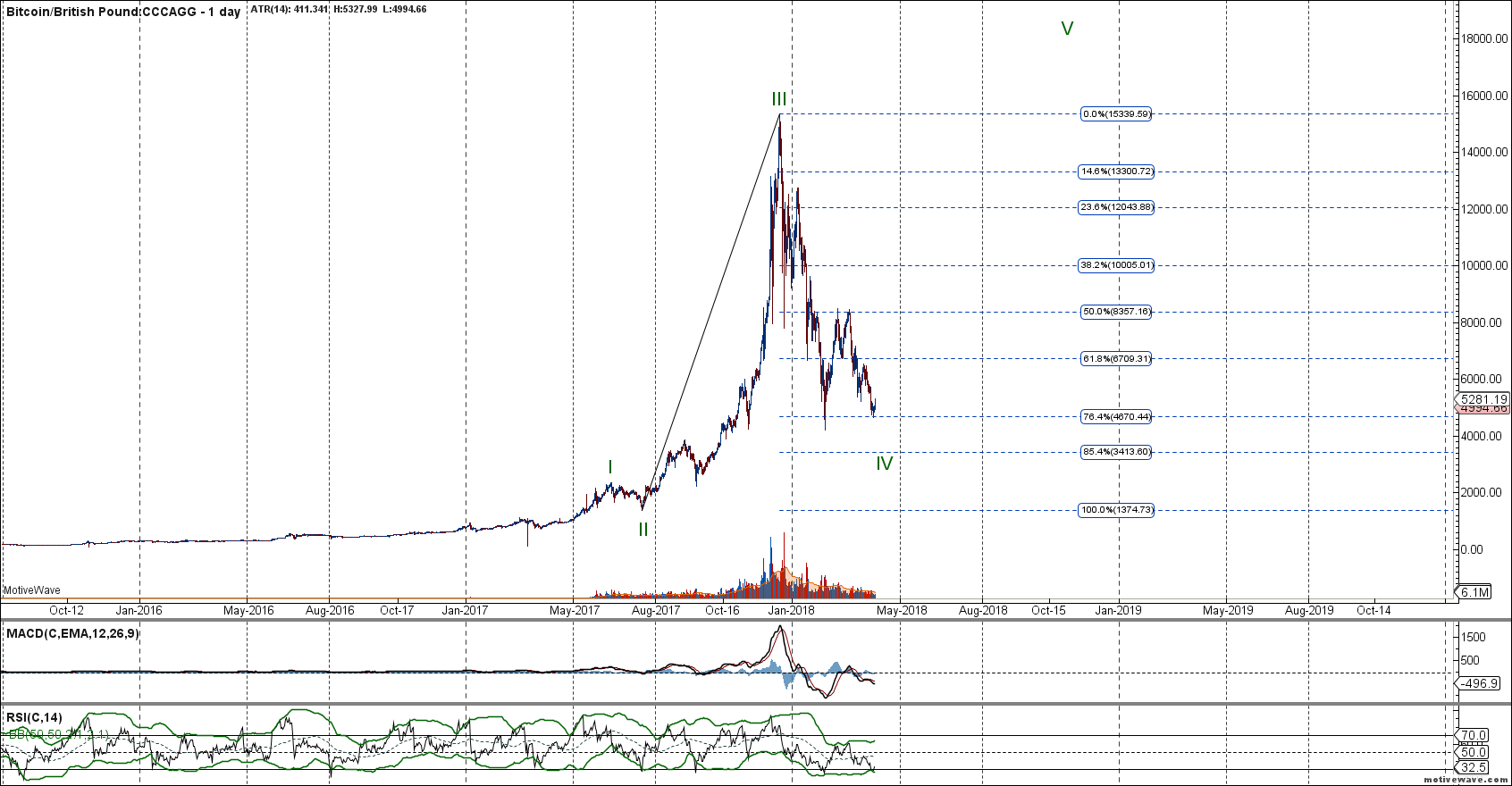1512x786 pixels.
Task: Select the projected wave V label
Action: 1067,29
